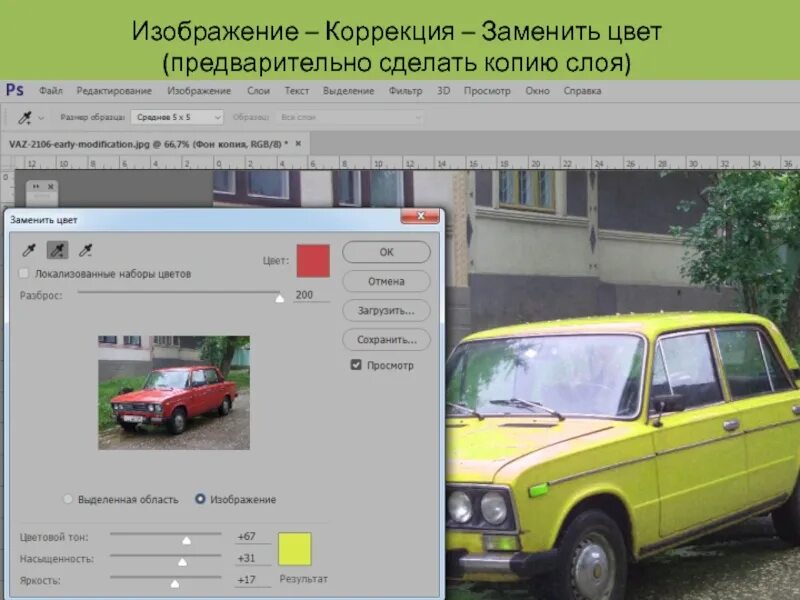Open the Размер образца dropdown

[177, 117]
